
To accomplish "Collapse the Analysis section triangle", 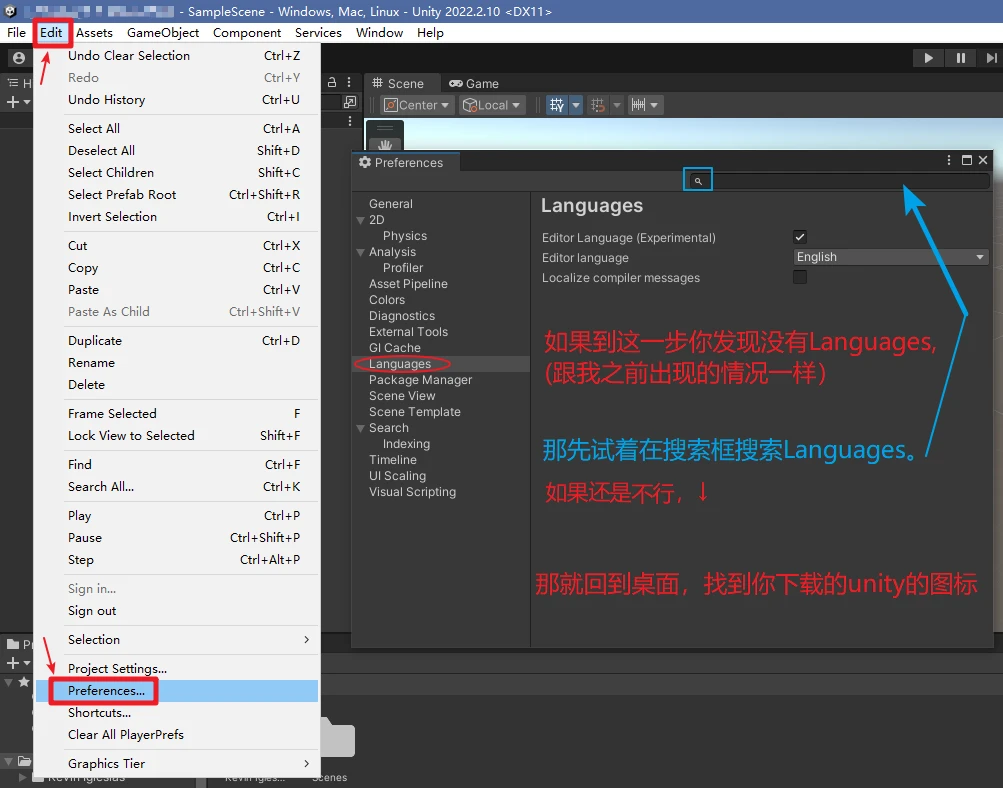I will click(x=361, y=252).
